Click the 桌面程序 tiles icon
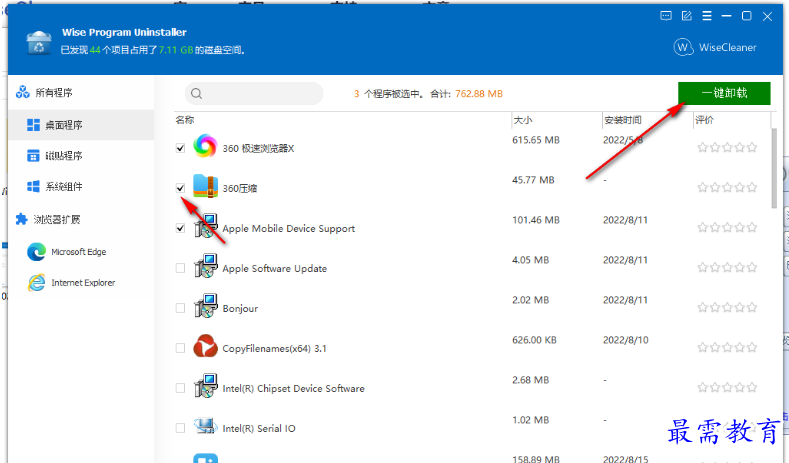 click(33, 125)
